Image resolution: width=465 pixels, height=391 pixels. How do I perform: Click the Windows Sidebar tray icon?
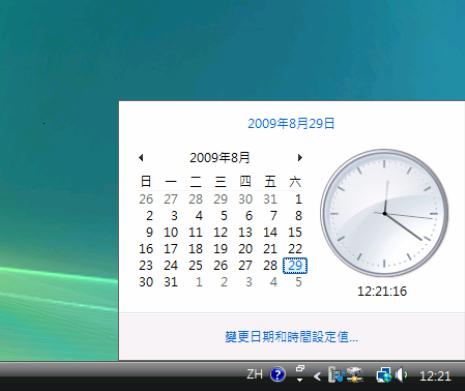coord(336,374)
